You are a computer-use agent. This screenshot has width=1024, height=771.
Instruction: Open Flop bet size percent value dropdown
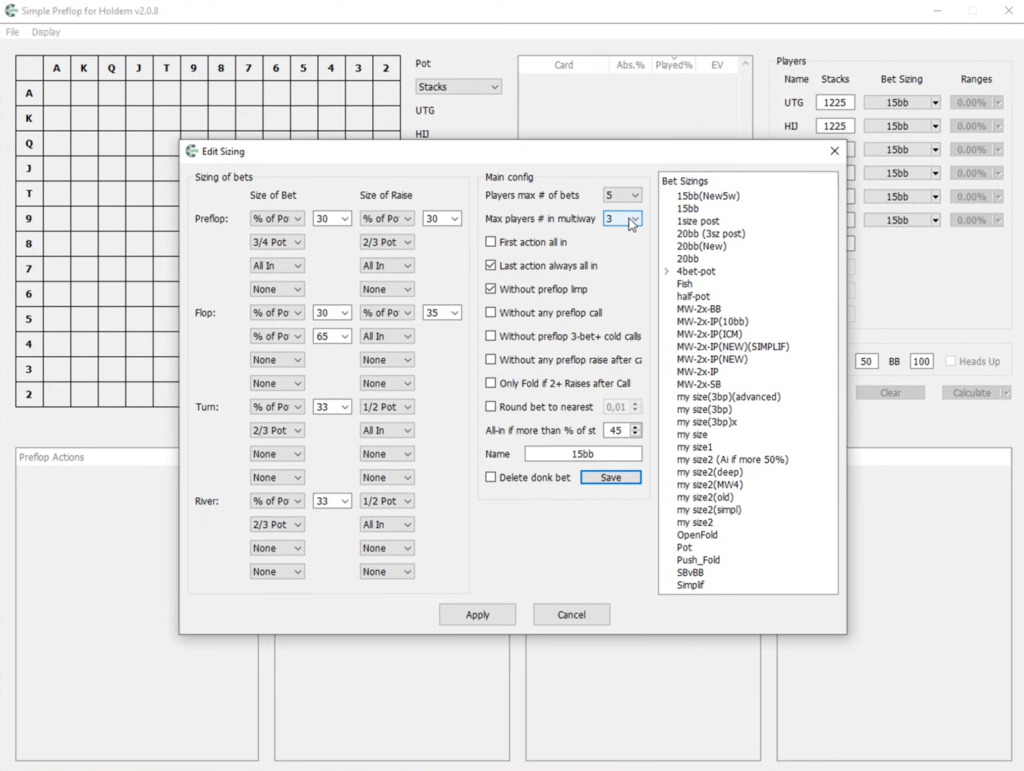332,313
